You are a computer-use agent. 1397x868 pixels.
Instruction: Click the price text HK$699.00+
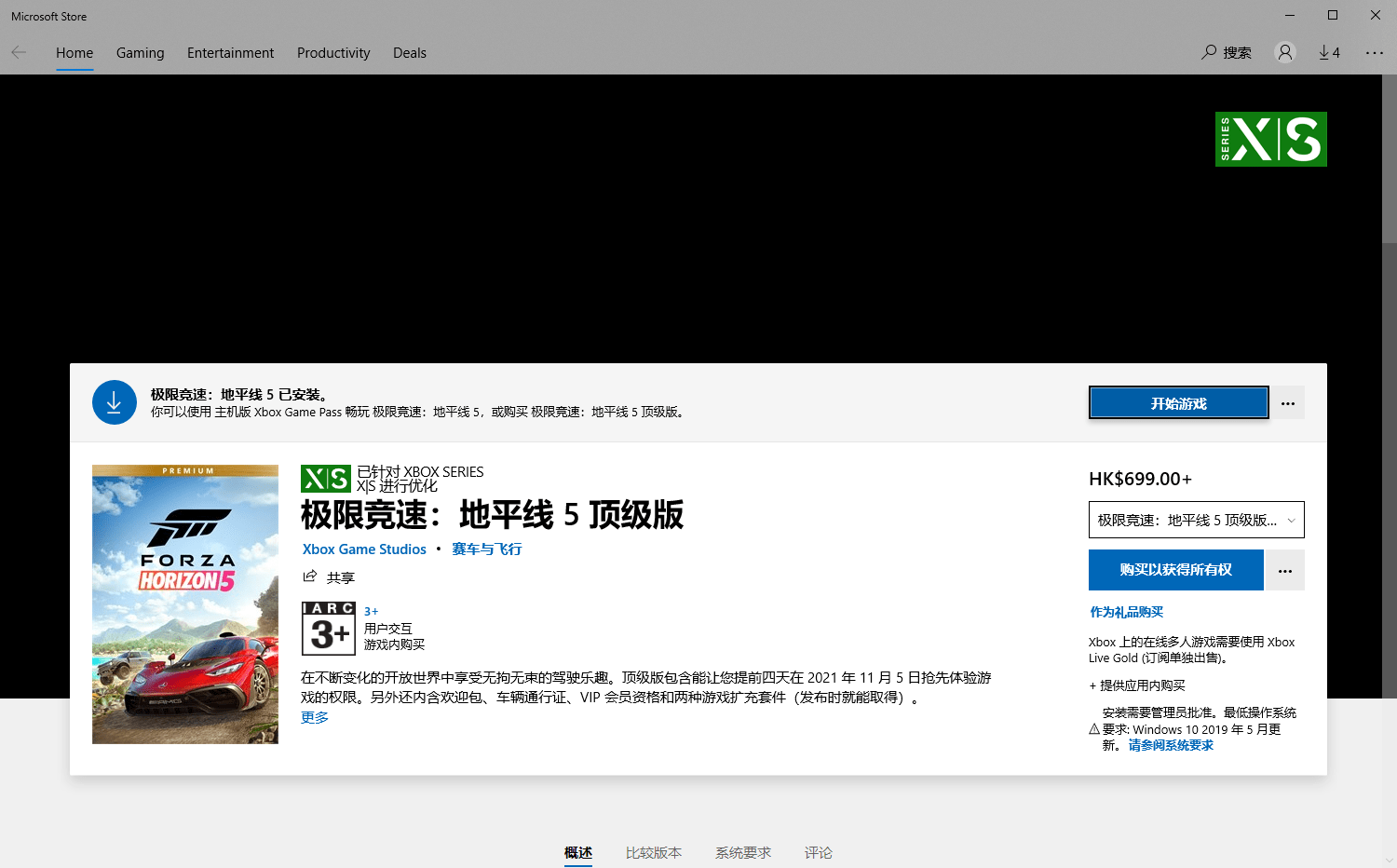pyautogui.click(x=1140, y=479)
